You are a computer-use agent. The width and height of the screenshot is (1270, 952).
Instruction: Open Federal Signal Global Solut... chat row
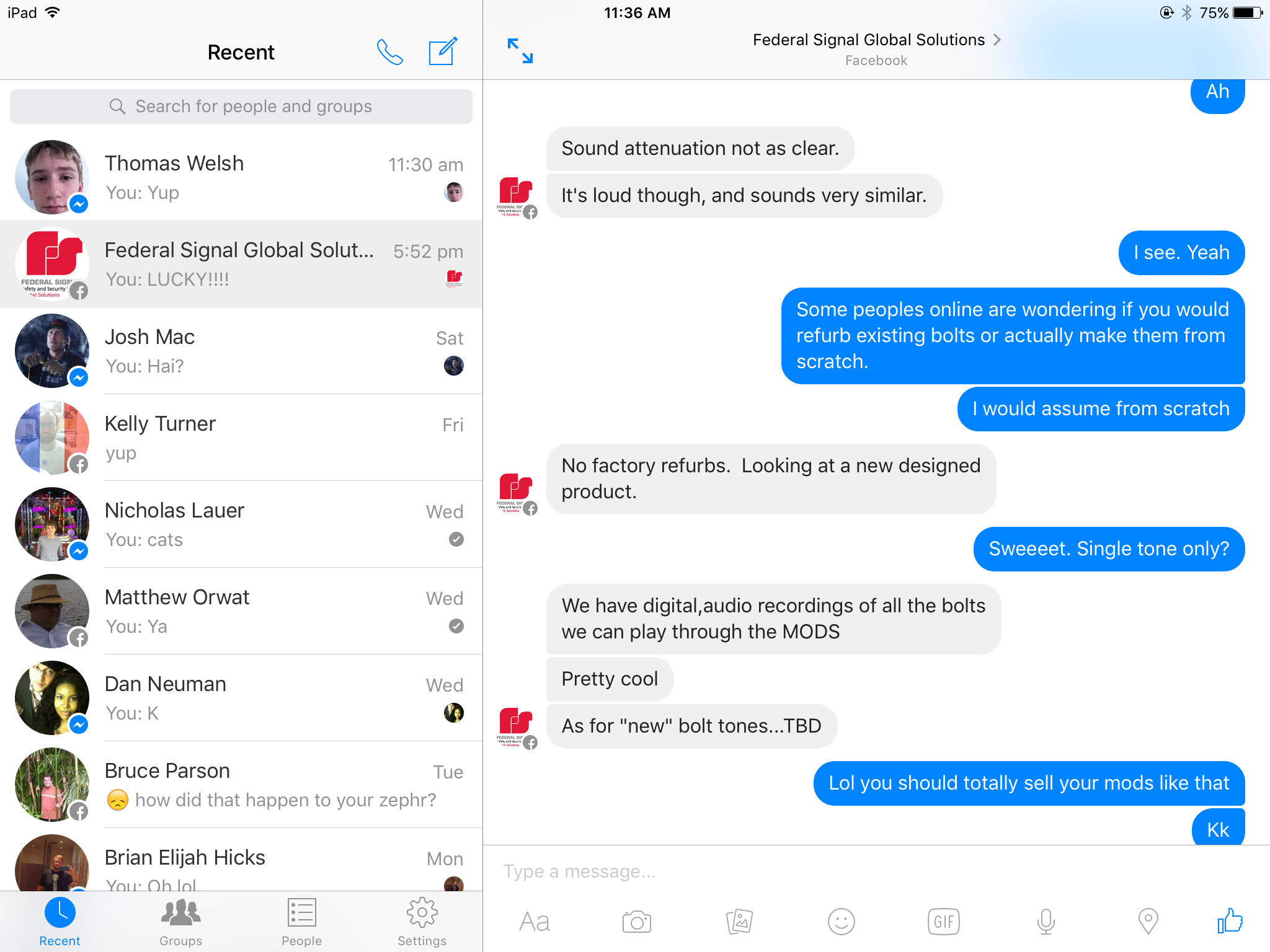[x=241, y=264]
